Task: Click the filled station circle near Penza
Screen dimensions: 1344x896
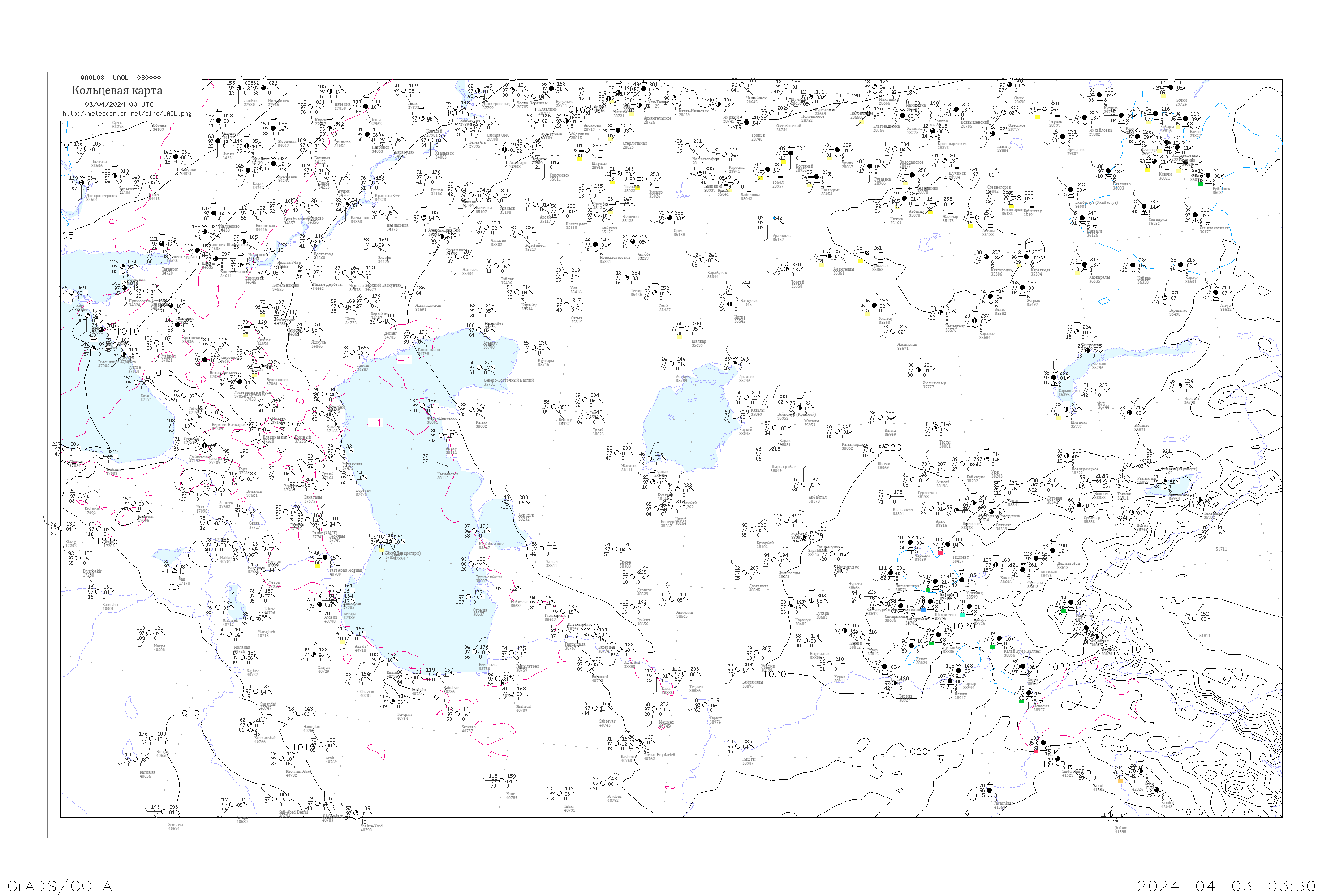Action: click(366, 107)
